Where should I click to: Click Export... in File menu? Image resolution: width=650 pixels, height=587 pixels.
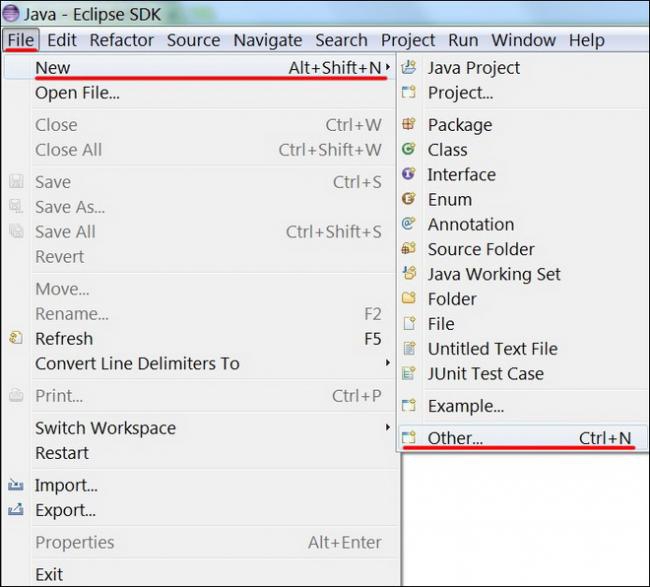(65, 510)
